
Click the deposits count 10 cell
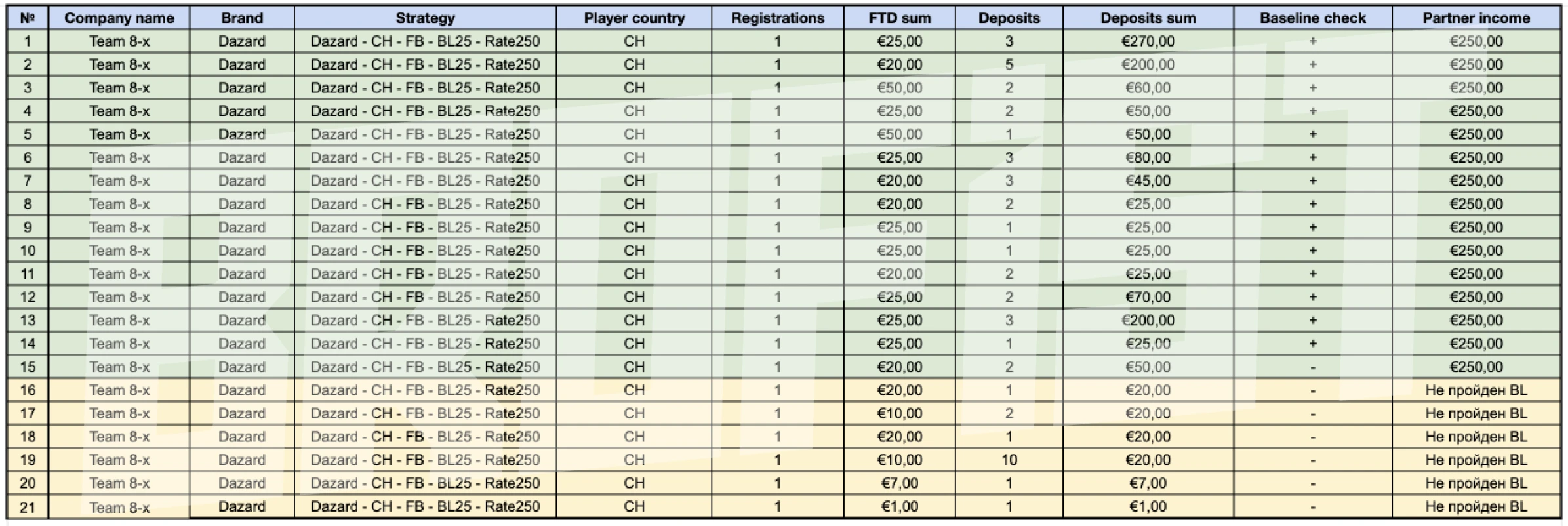1009,460
